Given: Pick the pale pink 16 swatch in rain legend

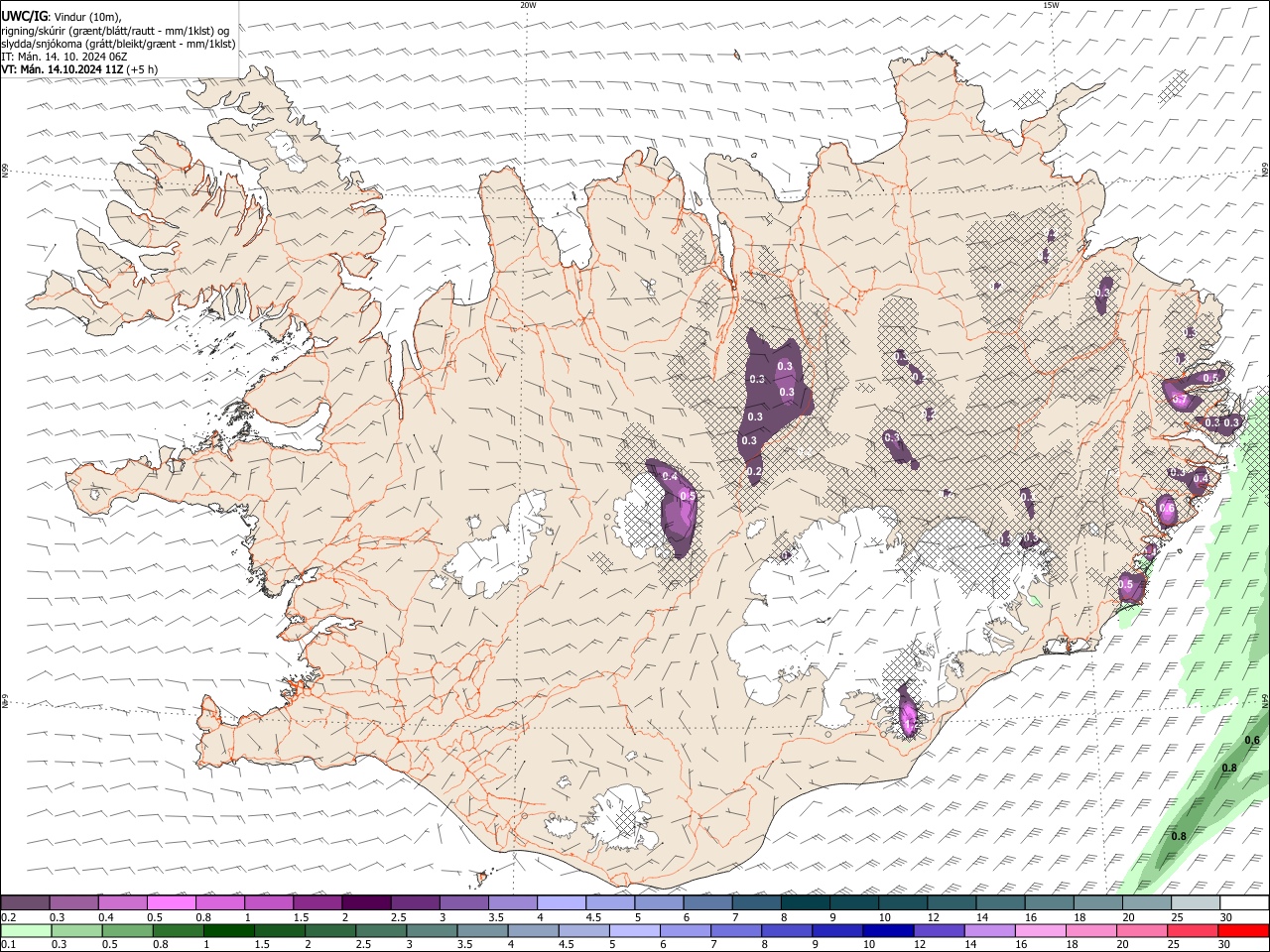Looking at the screenshot, I should (x=1040, y=931).
